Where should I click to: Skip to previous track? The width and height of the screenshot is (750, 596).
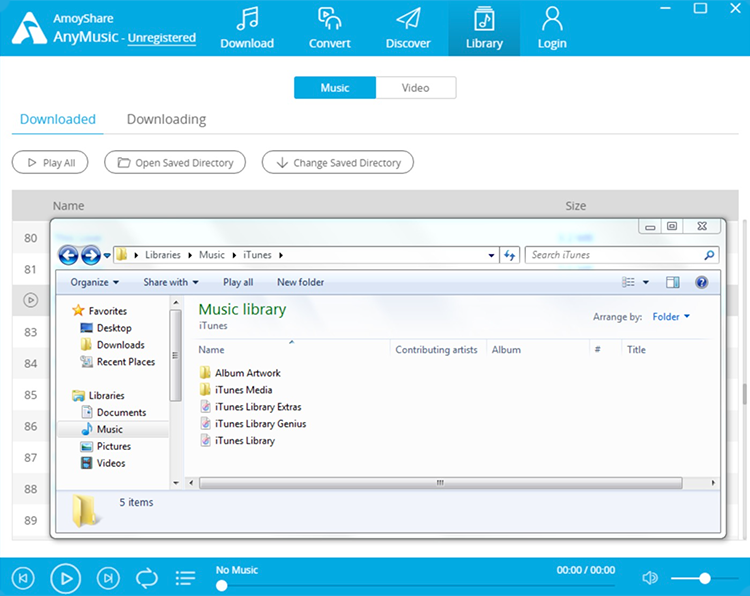(x=23, y=578)
